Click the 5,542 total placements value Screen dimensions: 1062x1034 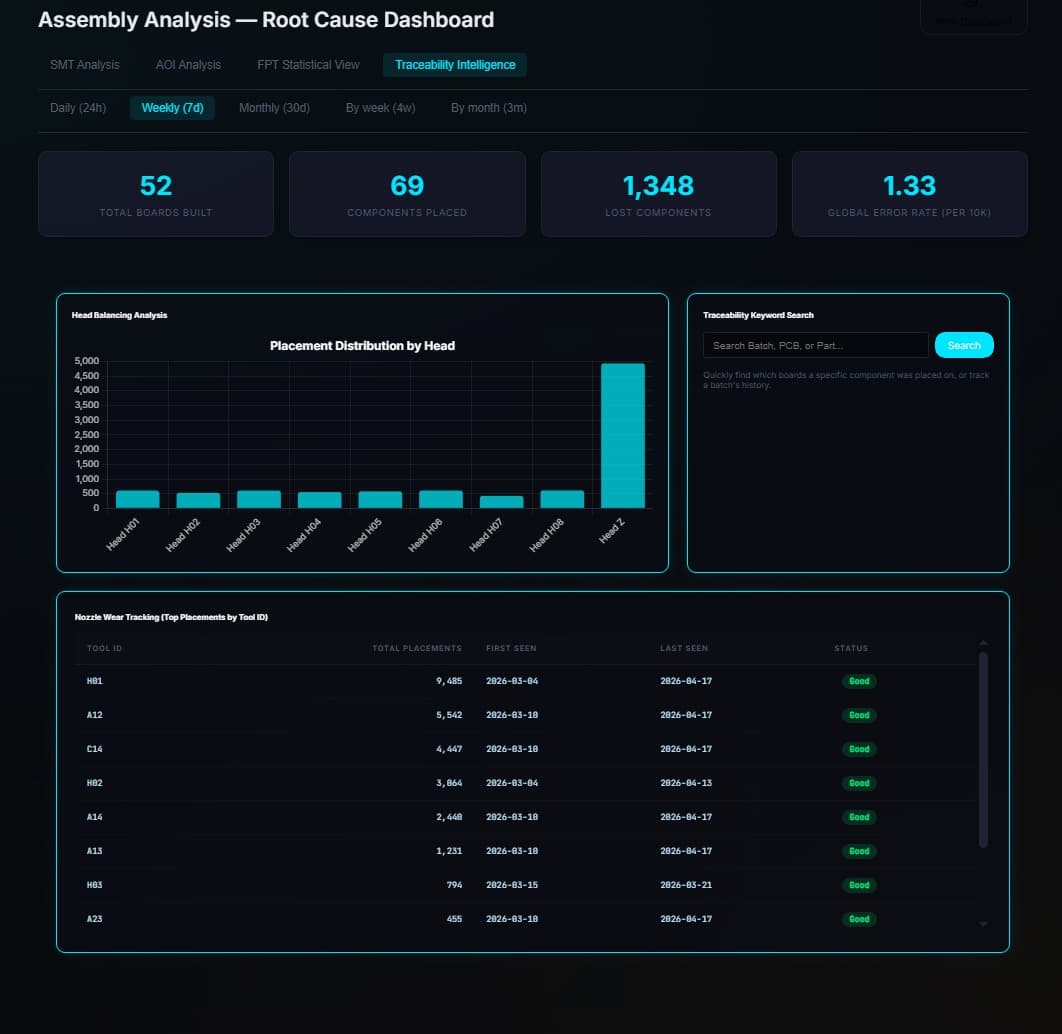tap(449, 715)
